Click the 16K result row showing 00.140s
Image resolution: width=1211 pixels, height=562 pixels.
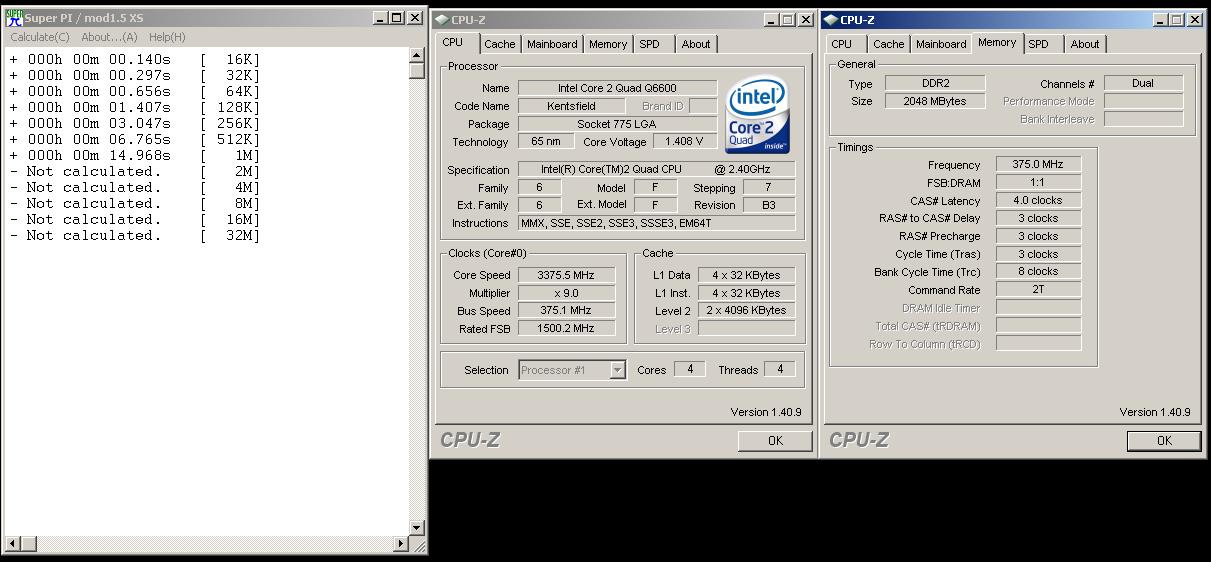(x=135, y=59)
